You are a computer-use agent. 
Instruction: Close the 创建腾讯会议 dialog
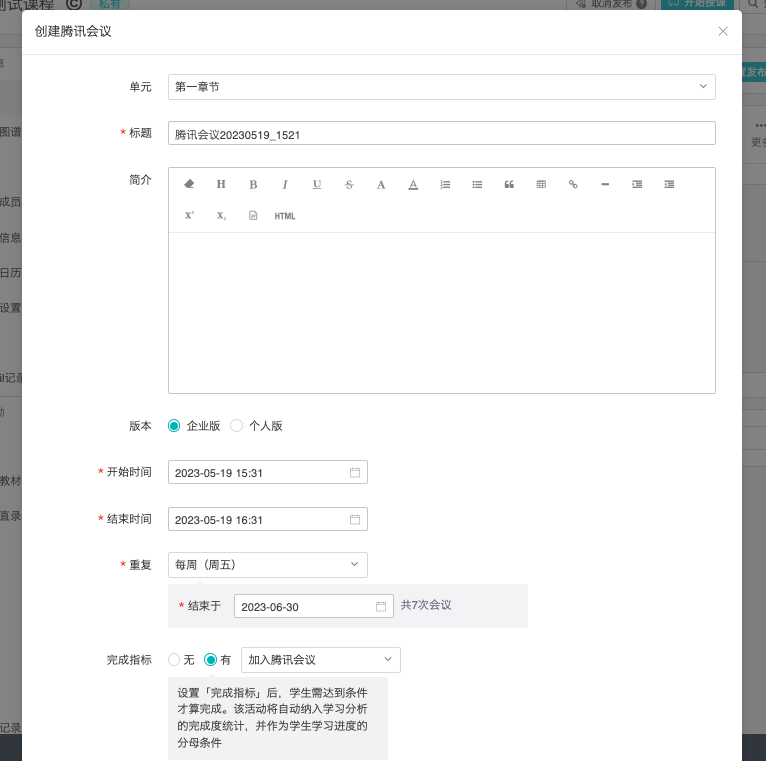click(723, 32)
